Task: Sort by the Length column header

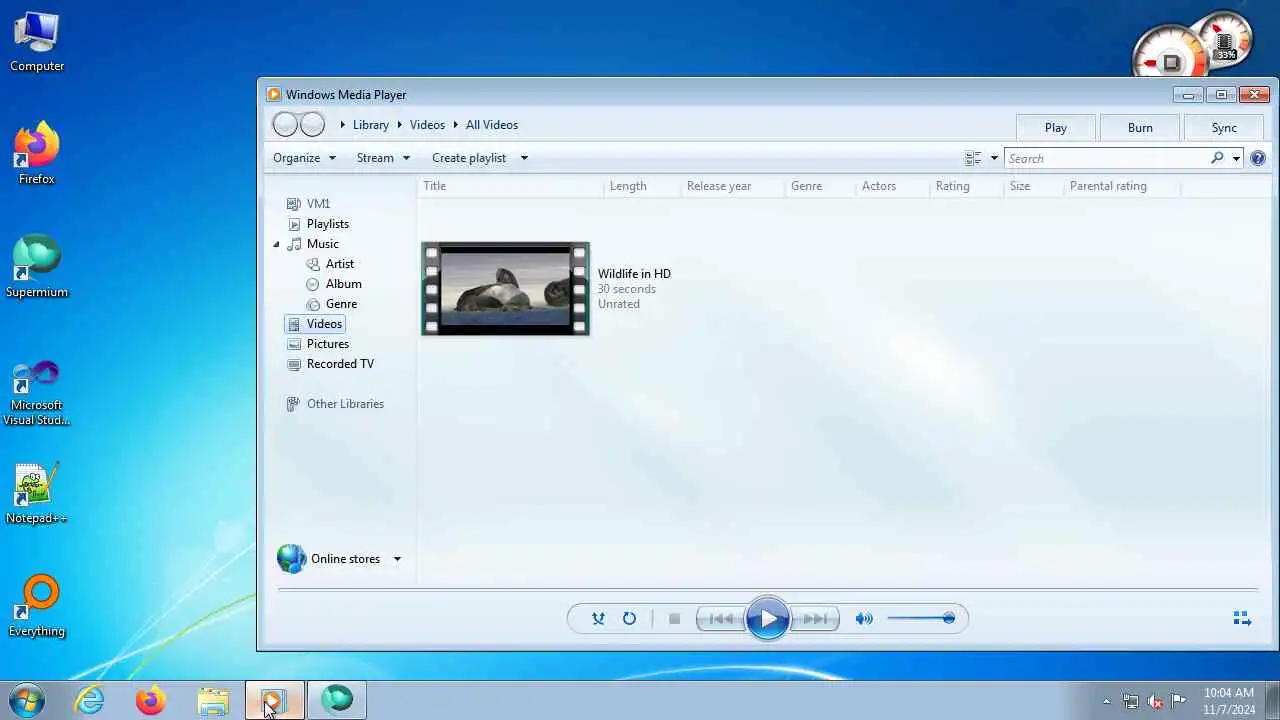Action: point(628,186)
